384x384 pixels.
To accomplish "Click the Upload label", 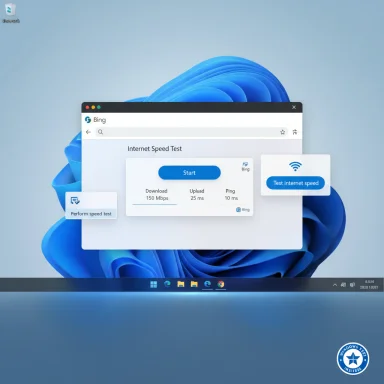I will coord(197,191).
